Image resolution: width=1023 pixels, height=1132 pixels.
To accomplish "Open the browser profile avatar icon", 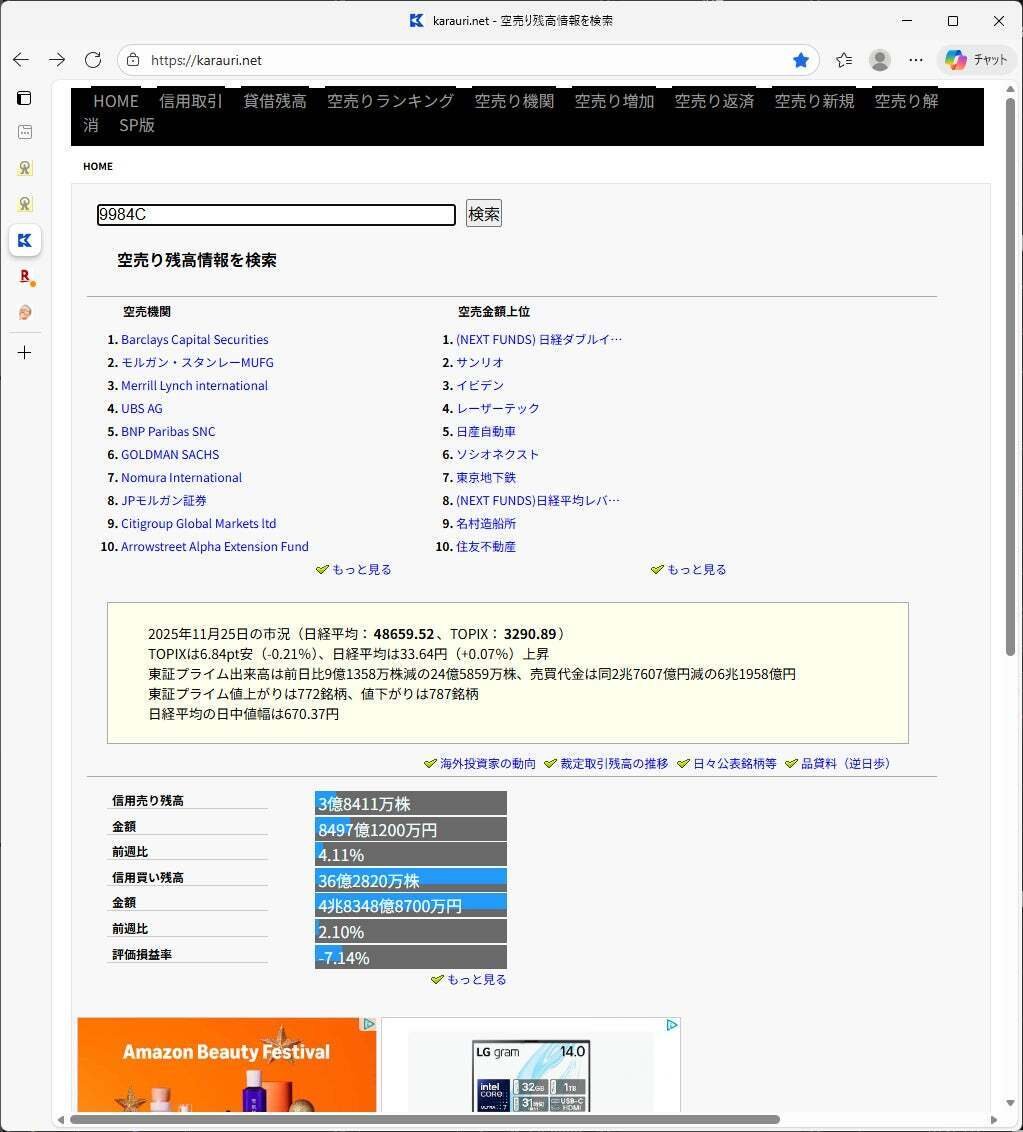I will (x=879, y=60).
